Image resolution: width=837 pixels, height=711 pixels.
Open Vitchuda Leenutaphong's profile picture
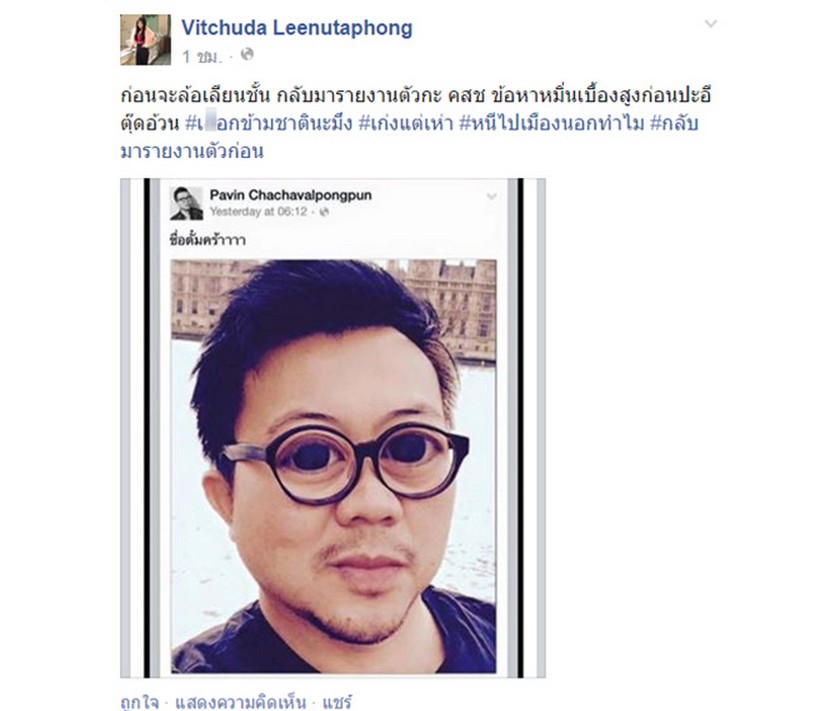coord(145,40)
